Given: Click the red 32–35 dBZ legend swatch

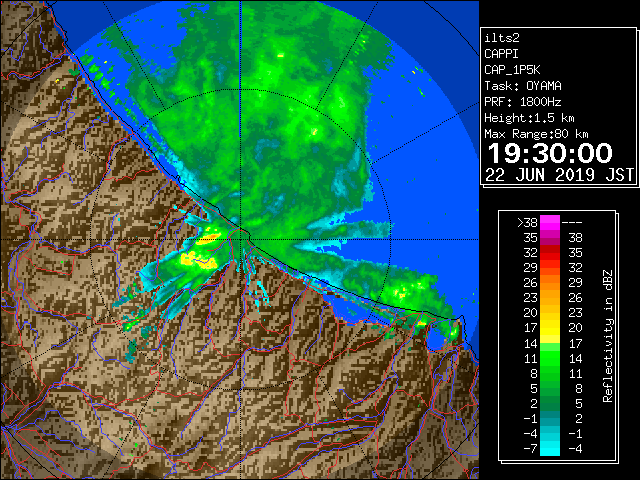Looking at the screenshot, I should [x=550, y=253].
